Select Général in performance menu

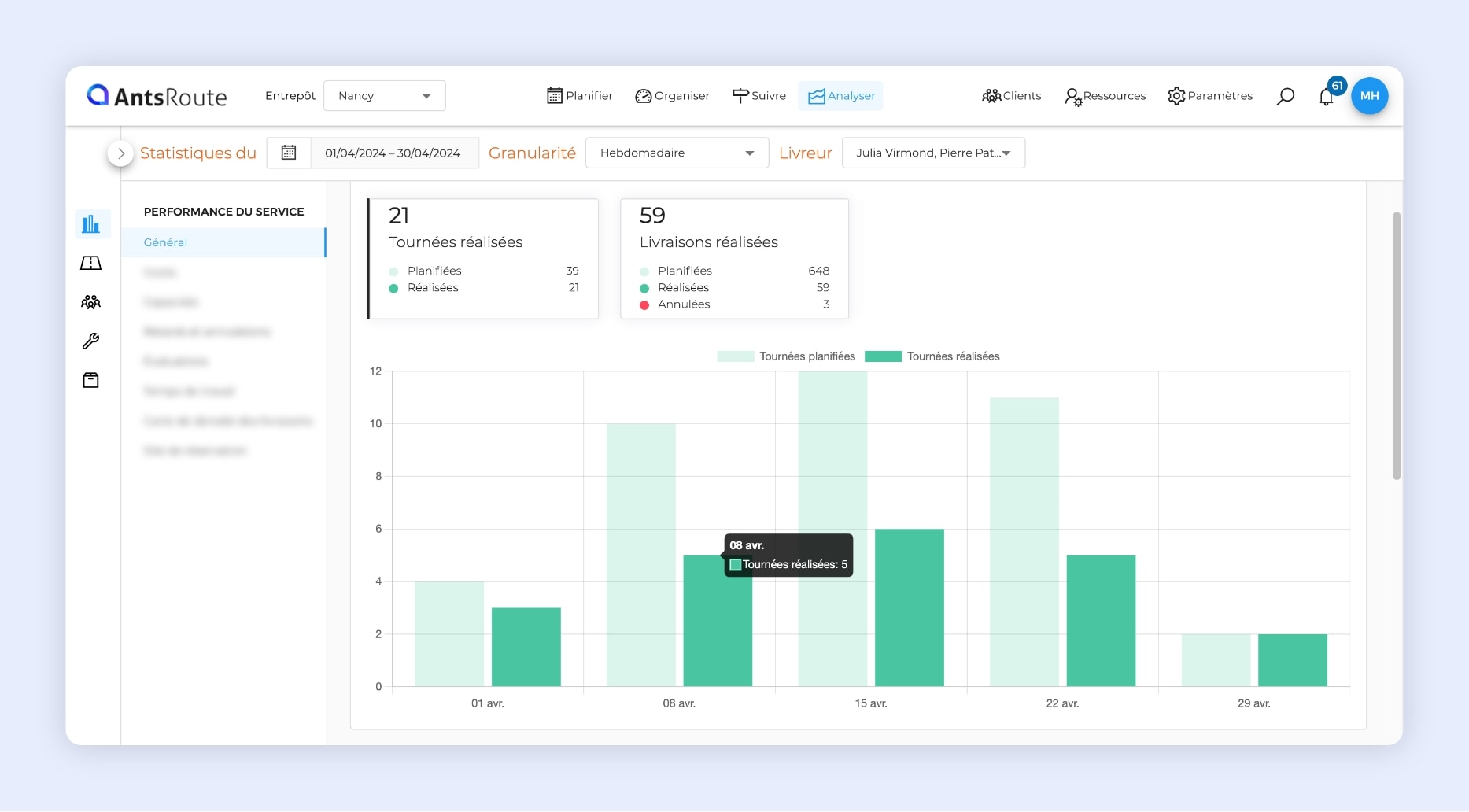coord(166,242)
